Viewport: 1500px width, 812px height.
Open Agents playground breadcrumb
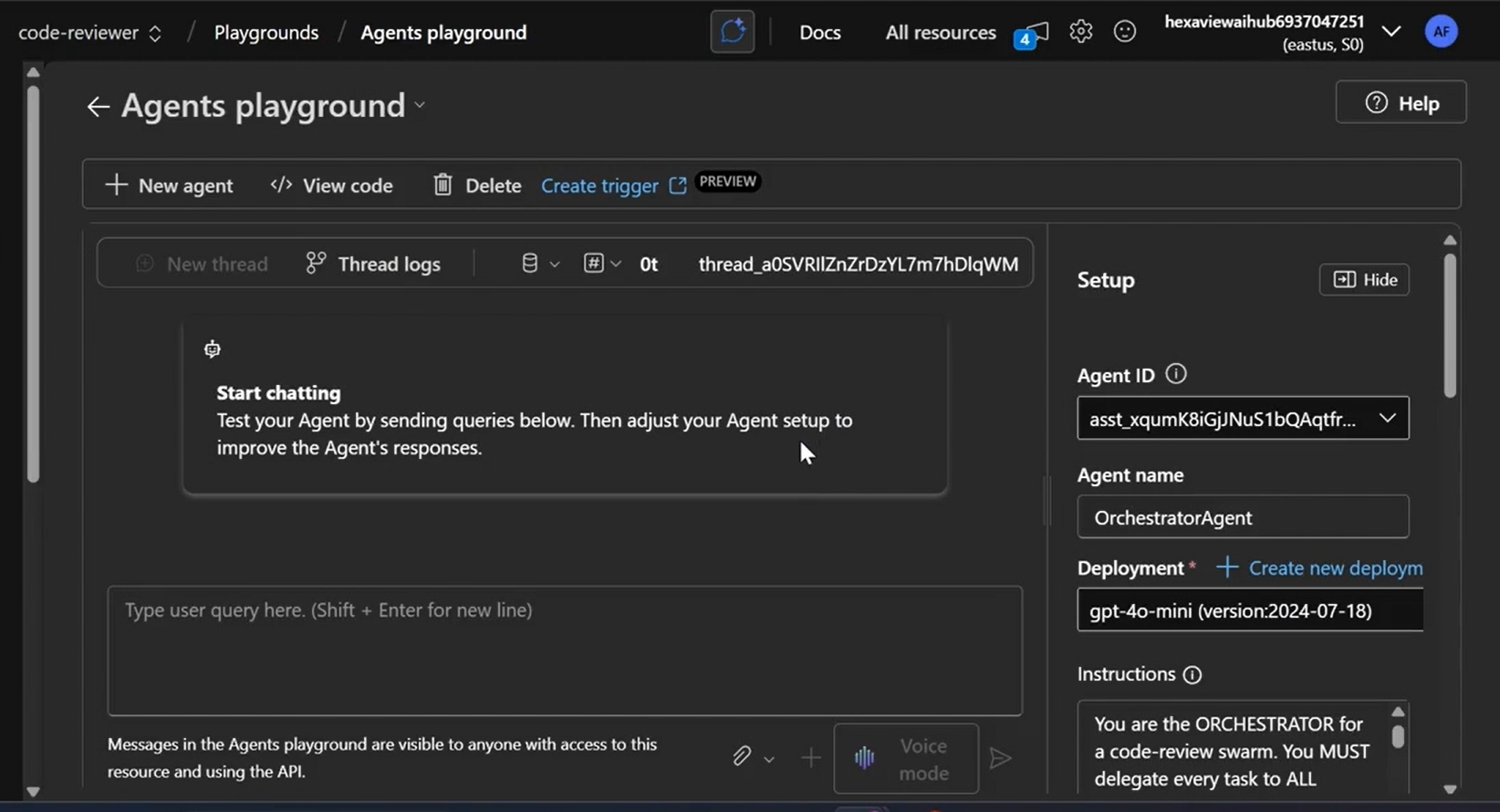point(443,33)
